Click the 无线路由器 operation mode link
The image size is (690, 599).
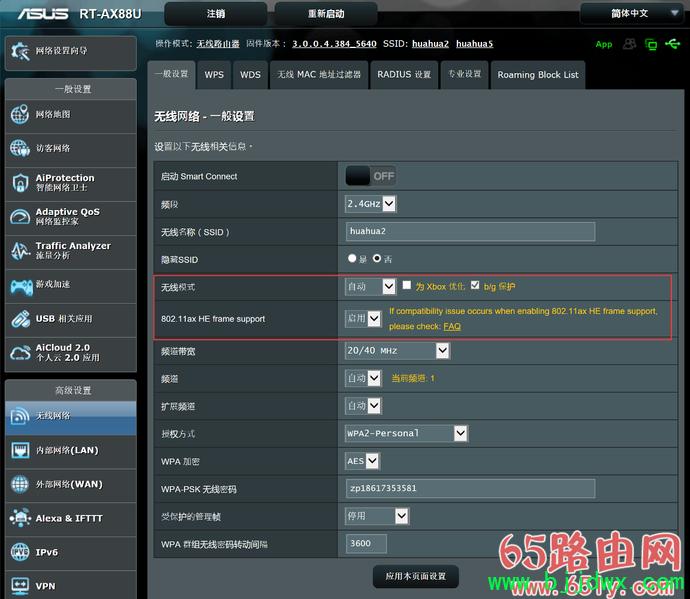218,44
